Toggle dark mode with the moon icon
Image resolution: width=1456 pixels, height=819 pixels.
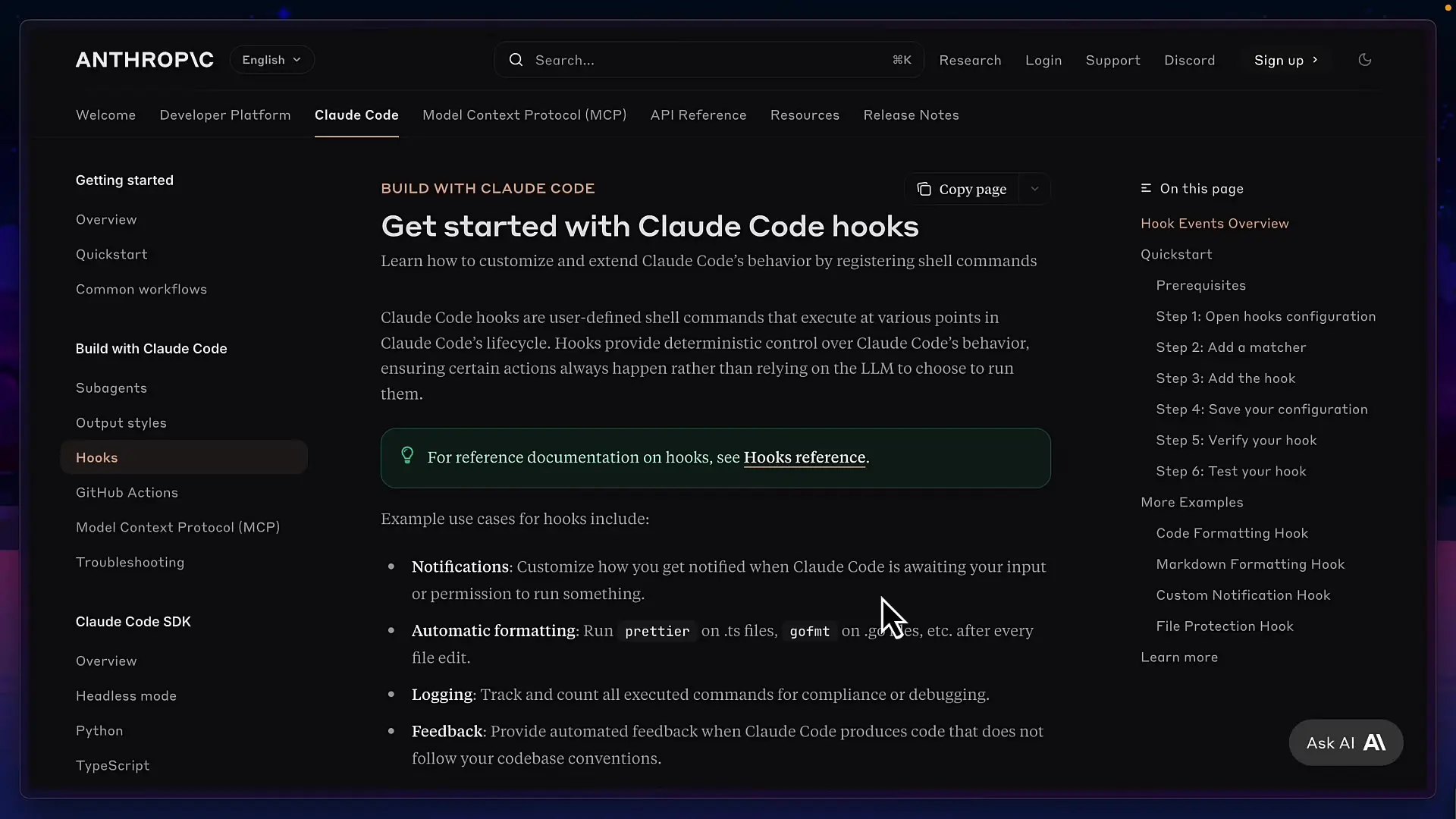pos(1364,59)
